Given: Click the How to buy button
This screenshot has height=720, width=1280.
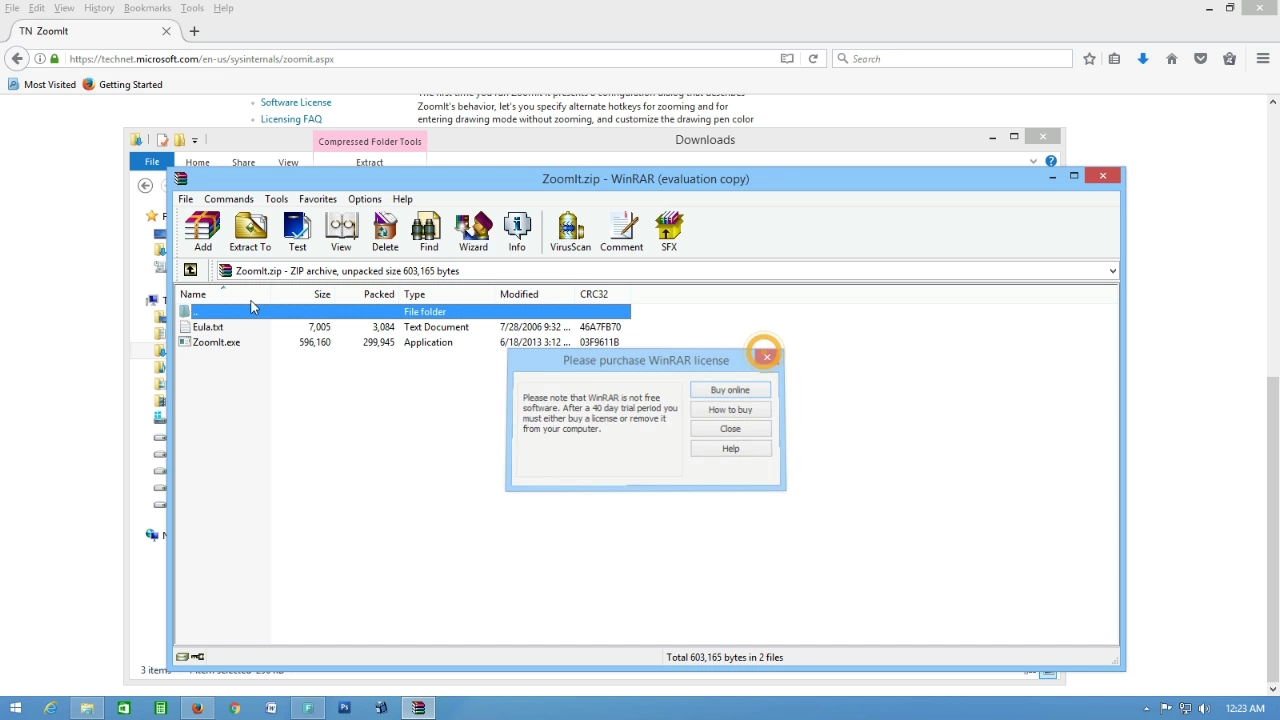Looking at the screenshot, I should pyautogui.click(x=730, y=410).
